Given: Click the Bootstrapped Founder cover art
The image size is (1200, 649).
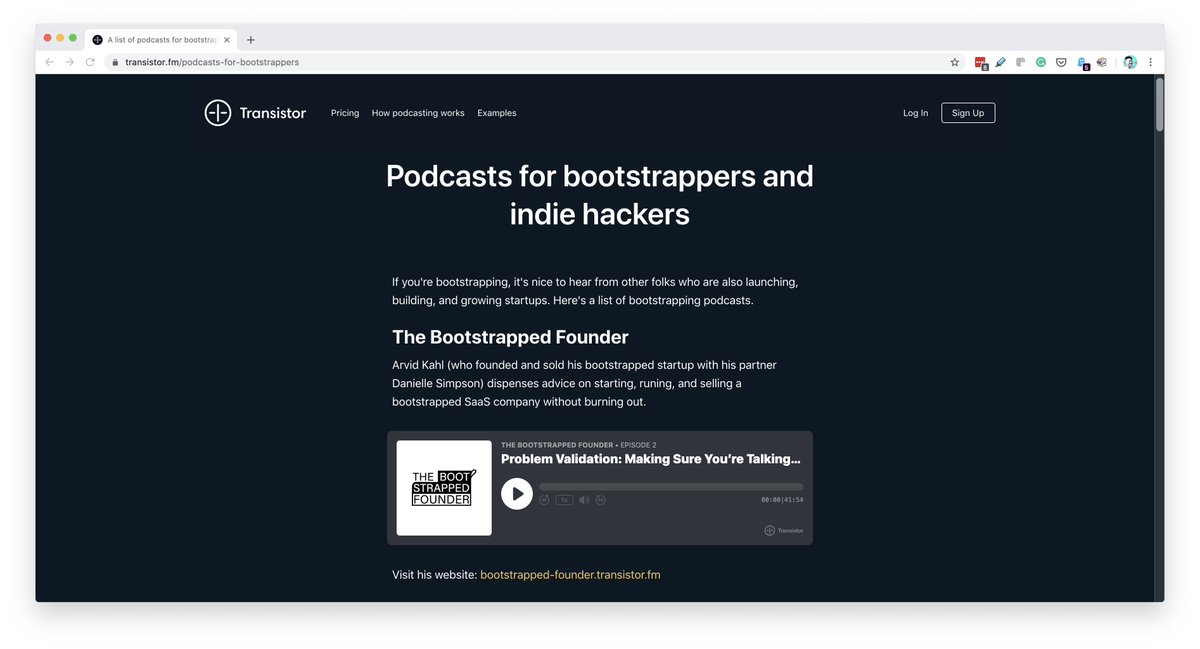Looking at the screenshot, I should click(444, 488).
